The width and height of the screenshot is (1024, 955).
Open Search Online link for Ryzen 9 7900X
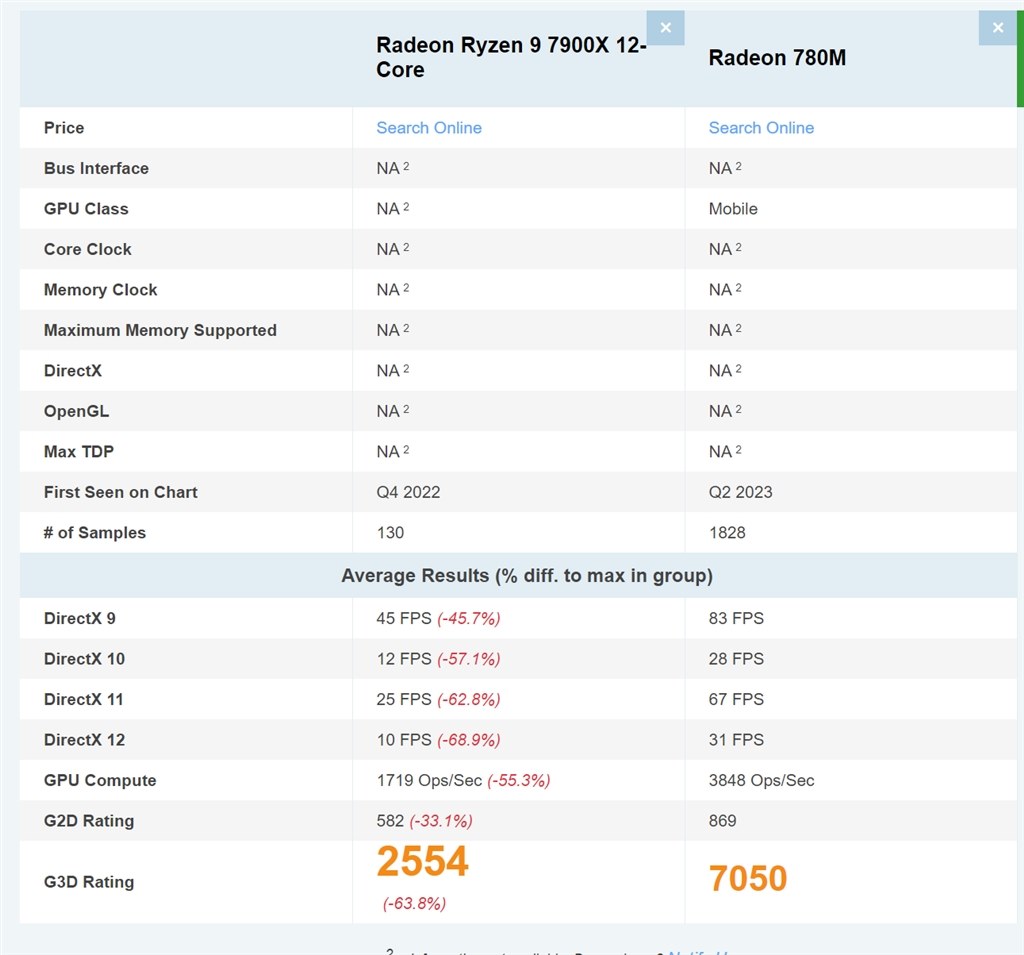coord(429,128)
